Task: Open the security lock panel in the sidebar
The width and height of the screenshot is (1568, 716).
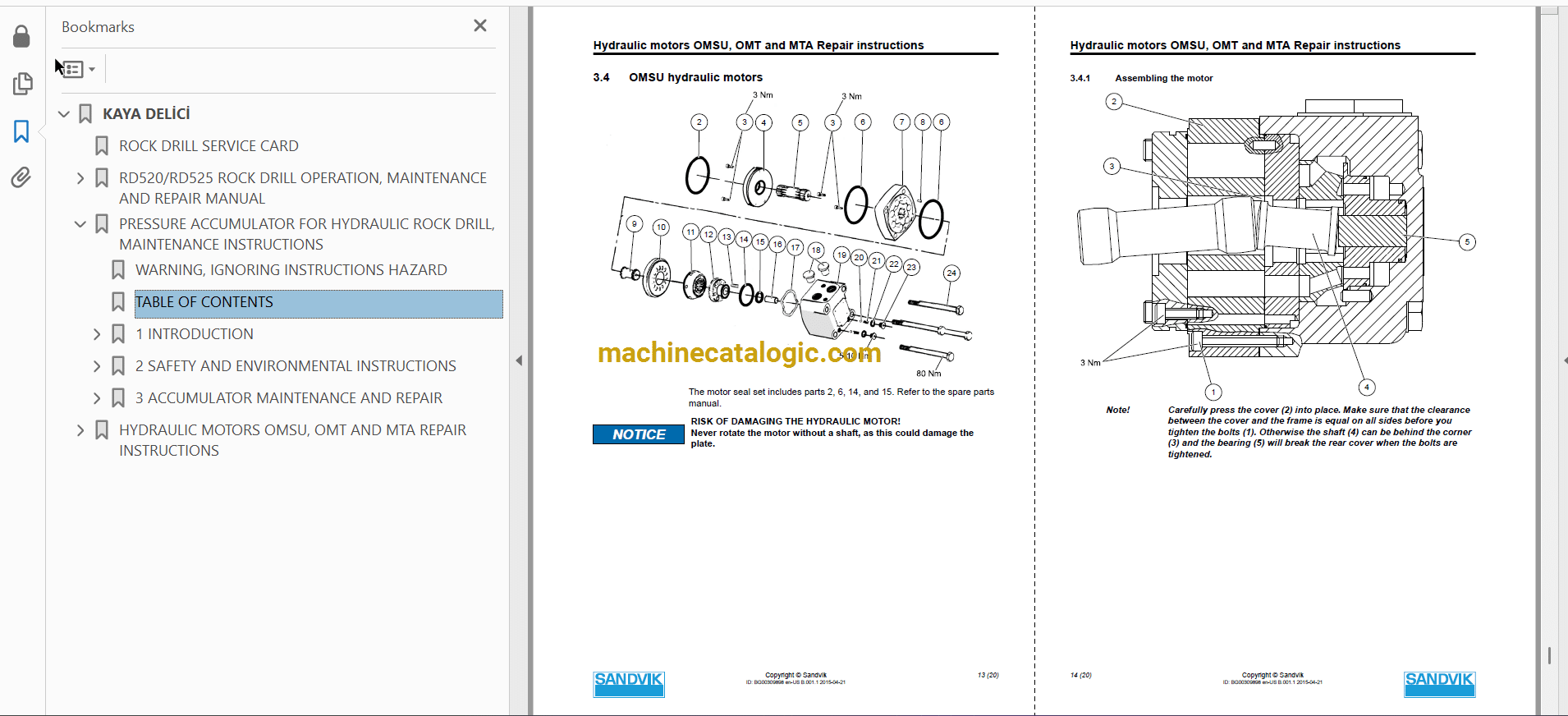Action: click(x=21, y=36)
